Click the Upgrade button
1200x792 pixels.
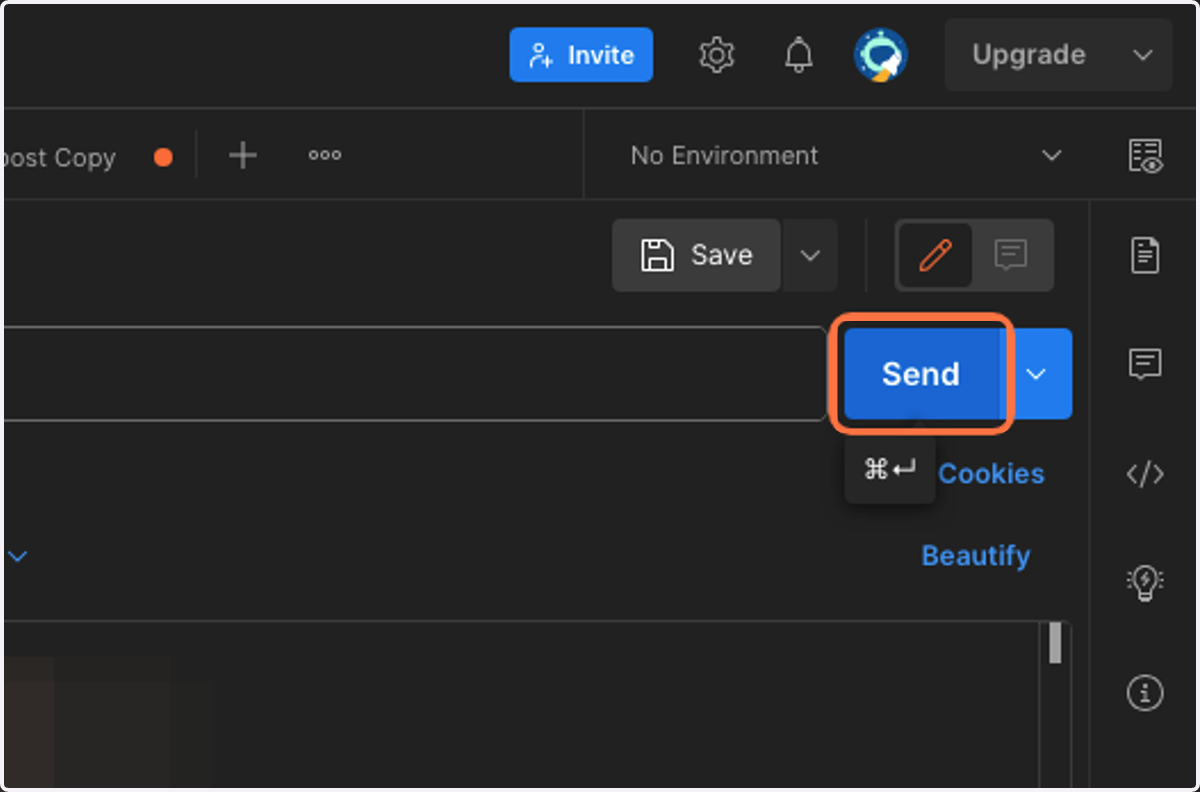1029,55
